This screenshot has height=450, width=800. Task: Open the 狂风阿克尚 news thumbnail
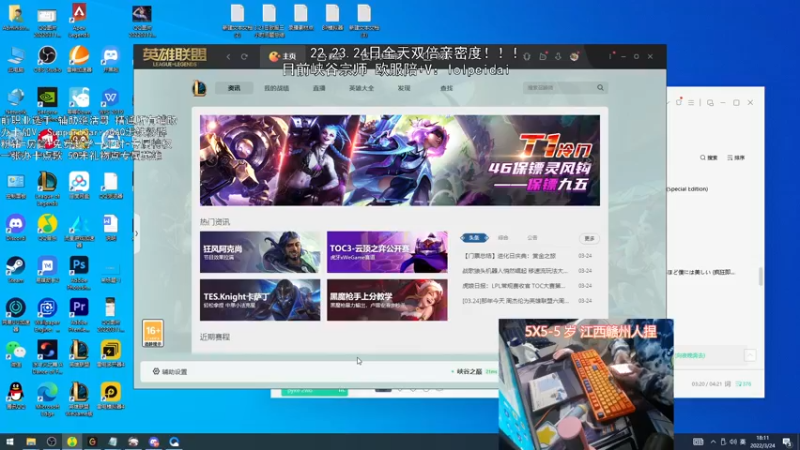(x=260, y=252)
